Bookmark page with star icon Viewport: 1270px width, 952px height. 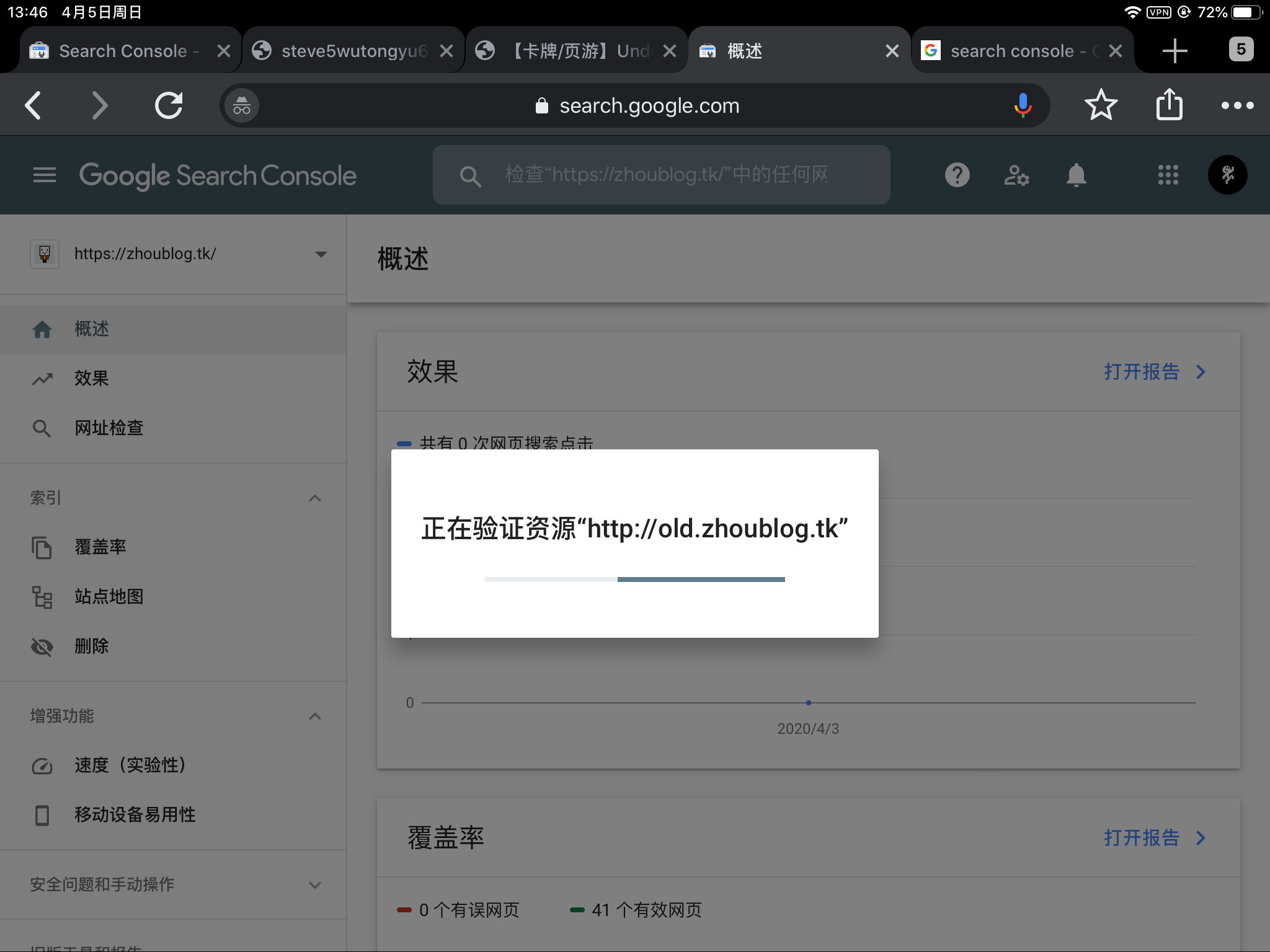1101,105
